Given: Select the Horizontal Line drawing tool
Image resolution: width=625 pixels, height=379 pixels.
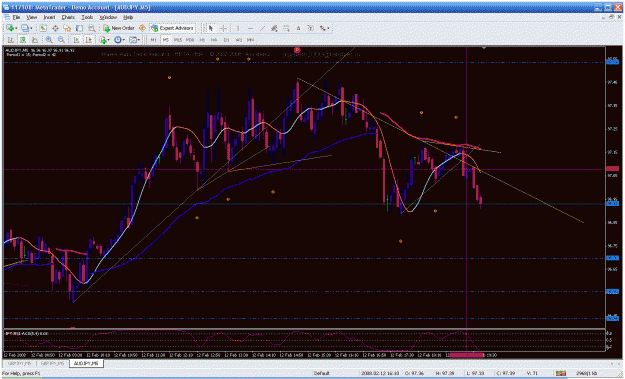Looking at the screenshot, I should (x=250, y=28).
